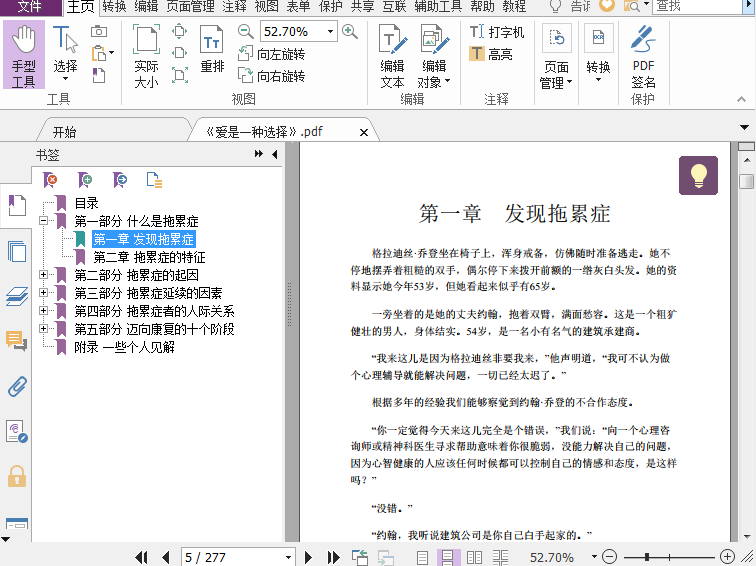Open the Edit Text (编辑文本) tool
Viewport: 756px width, 566px height.
click(392, 56)
